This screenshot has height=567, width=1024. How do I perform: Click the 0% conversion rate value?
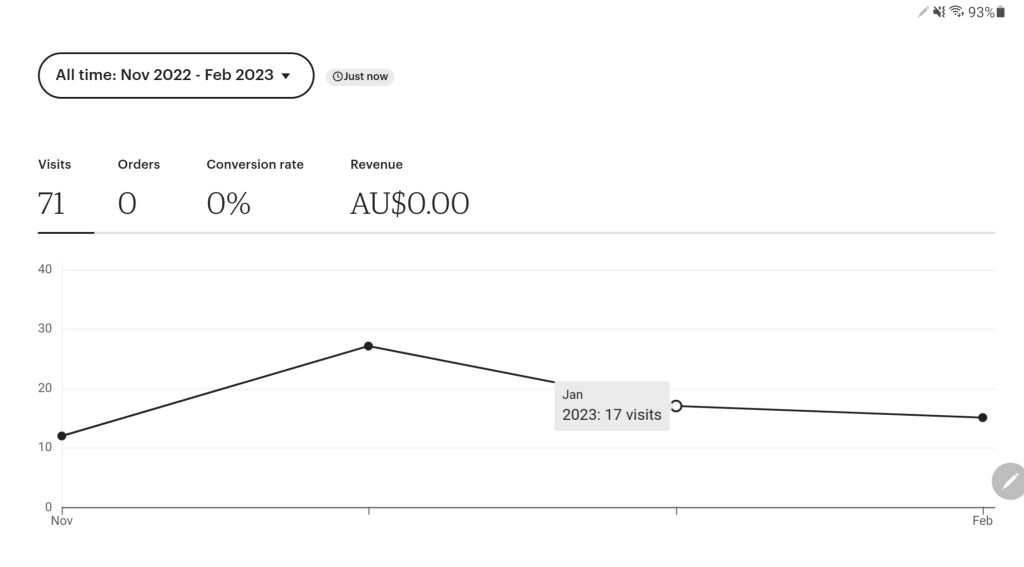(x=228, y=204)
